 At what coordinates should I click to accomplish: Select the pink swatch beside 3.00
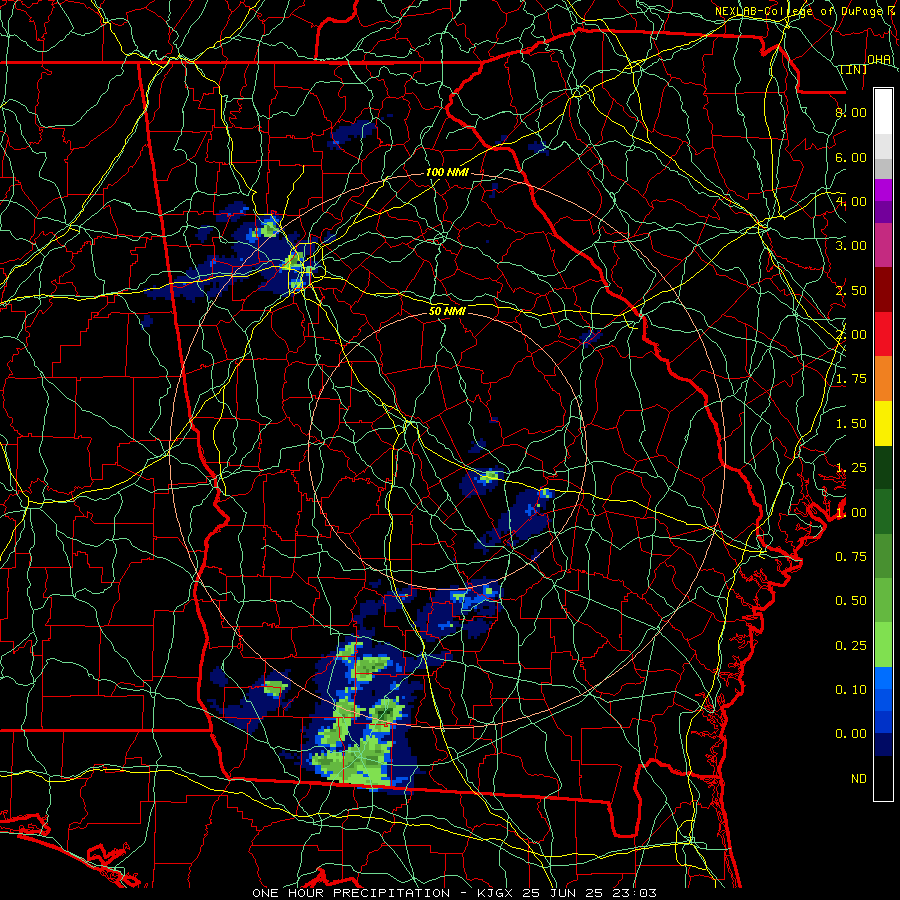[883, 246]
